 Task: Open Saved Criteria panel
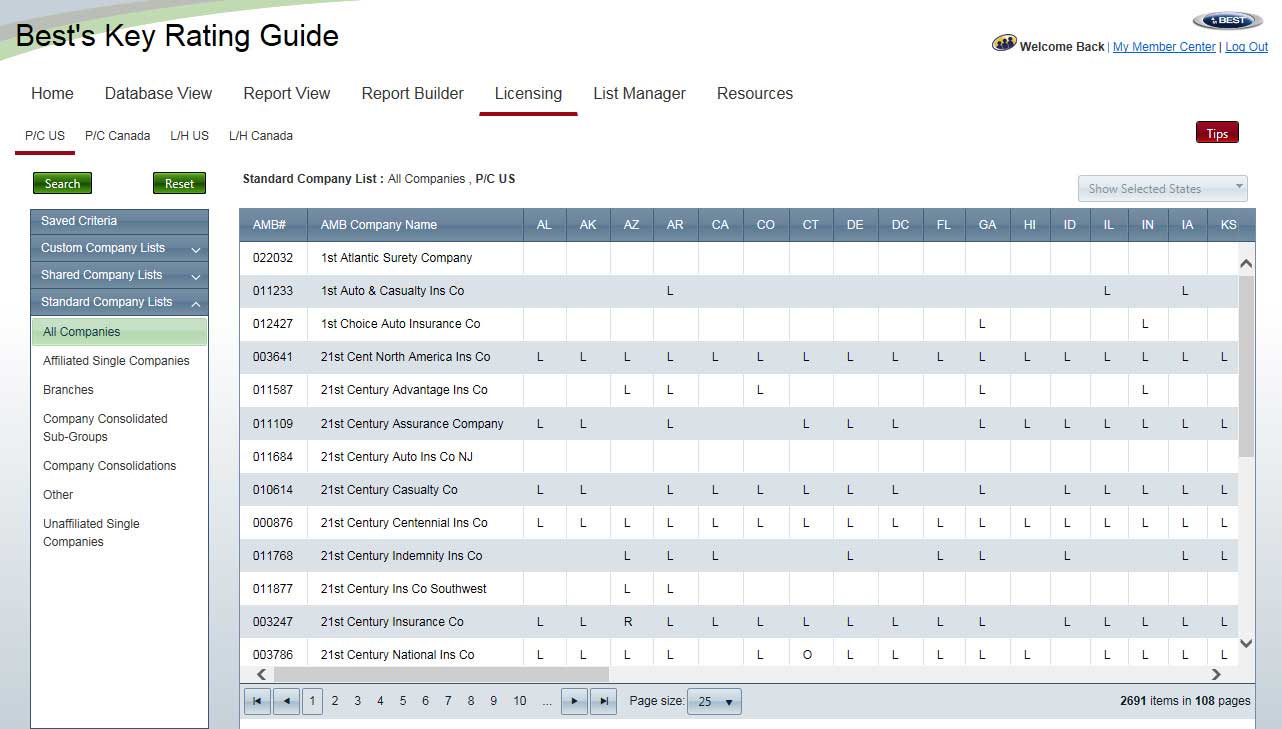click(x=119, y=221)
